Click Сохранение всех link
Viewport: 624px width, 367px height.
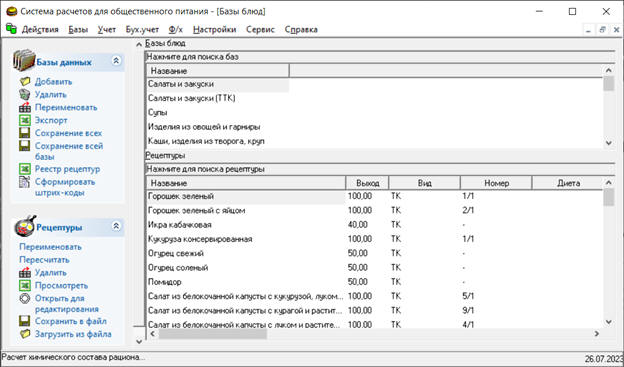[x=68, y=133]
